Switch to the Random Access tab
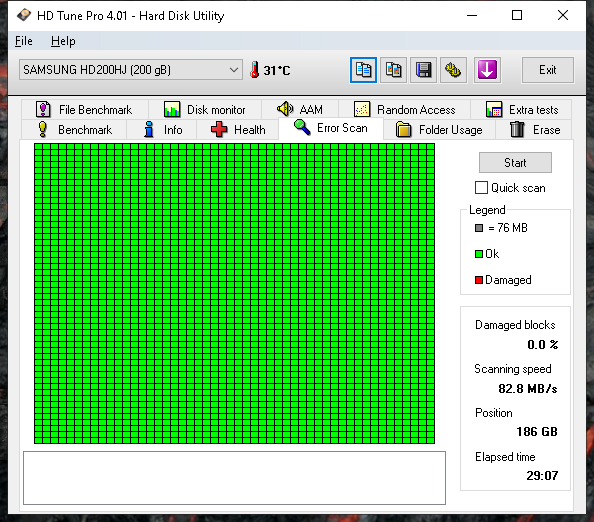This screenshot has height=522, width=594. pyautogui.click(x=405, y=109)
